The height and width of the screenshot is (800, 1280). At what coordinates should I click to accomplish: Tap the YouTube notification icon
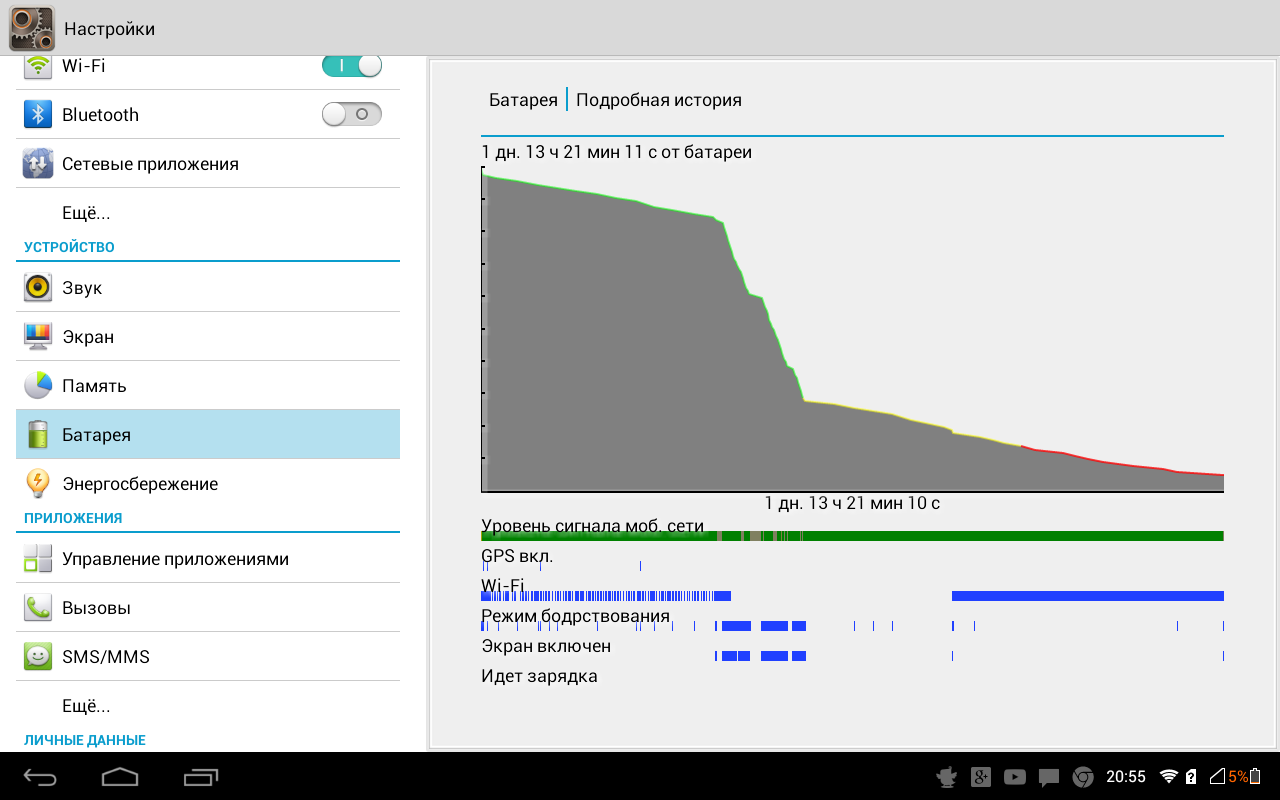(x=1014, y=776)
